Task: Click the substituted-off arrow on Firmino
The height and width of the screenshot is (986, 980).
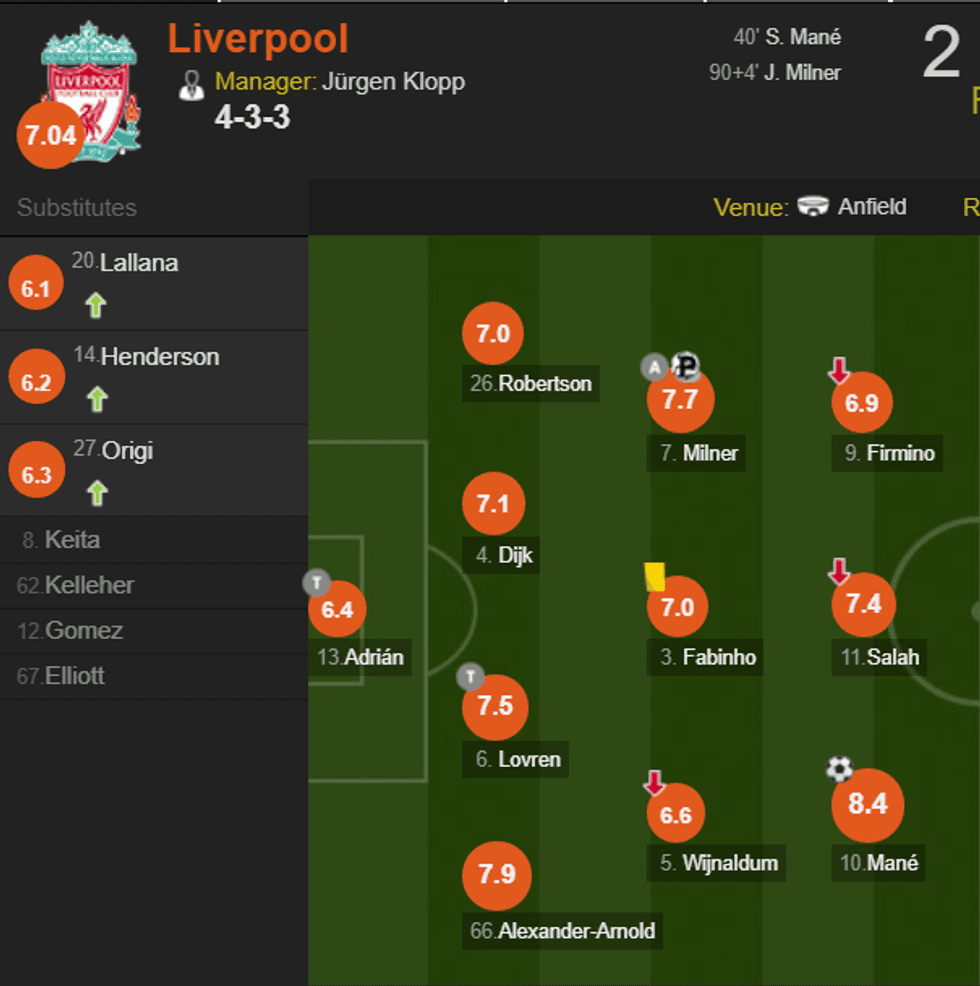Action: [839, 372]
